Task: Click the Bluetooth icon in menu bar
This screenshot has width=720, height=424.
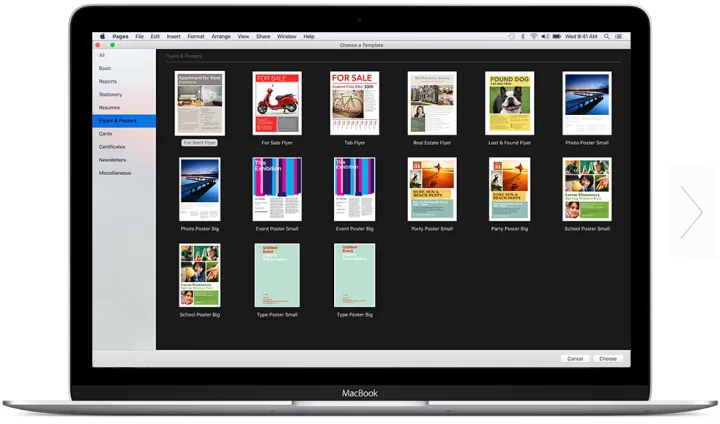Action: pos(524,36)
